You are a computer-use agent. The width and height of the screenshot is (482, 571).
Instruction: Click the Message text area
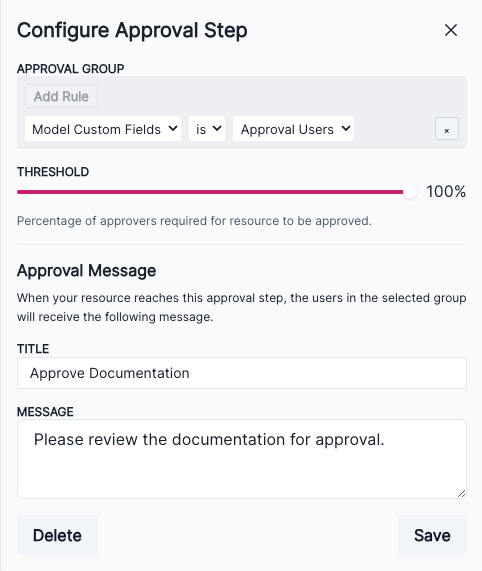242,459
